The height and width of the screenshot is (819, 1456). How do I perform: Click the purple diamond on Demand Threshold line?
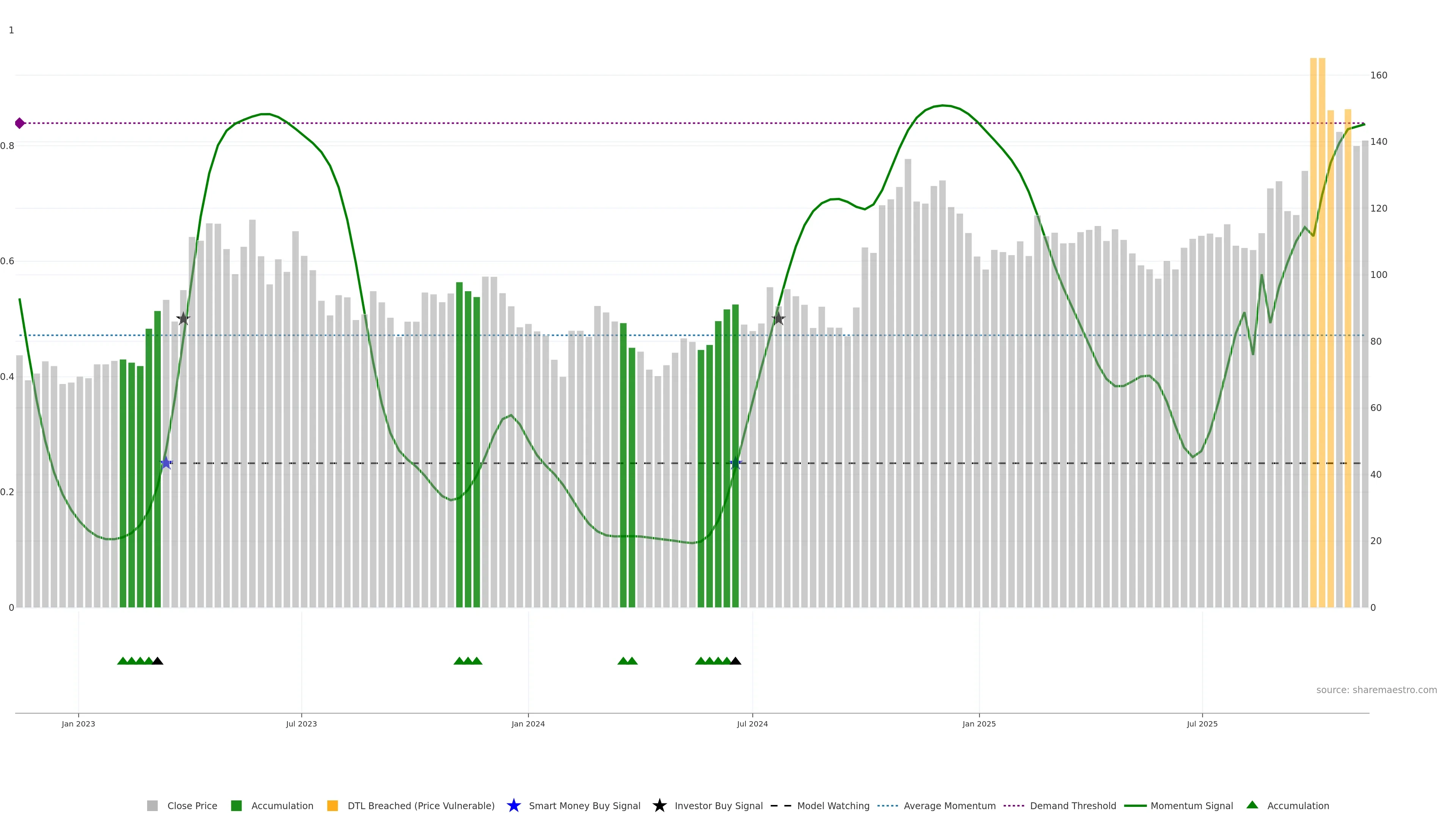pos(20,123)
